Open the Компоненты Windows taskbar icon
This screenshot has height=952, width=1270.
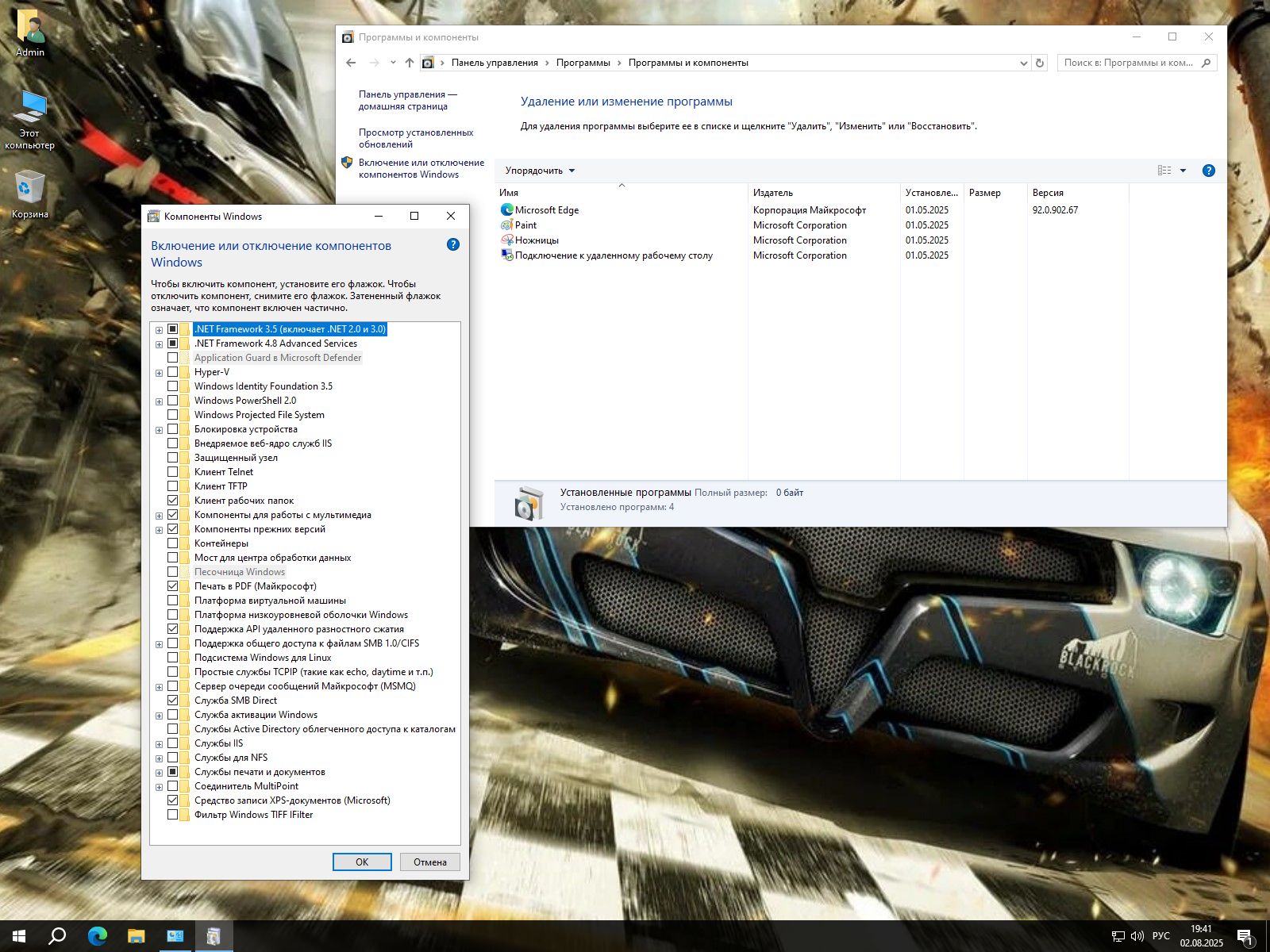(x=214, y=936)
